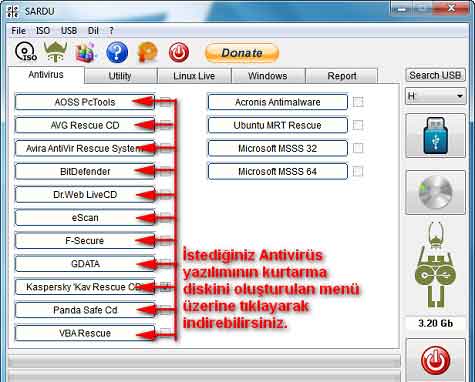The image size is (475, 382).
Task: Click the orange P toolbar icon
Action: pos(147,53)
